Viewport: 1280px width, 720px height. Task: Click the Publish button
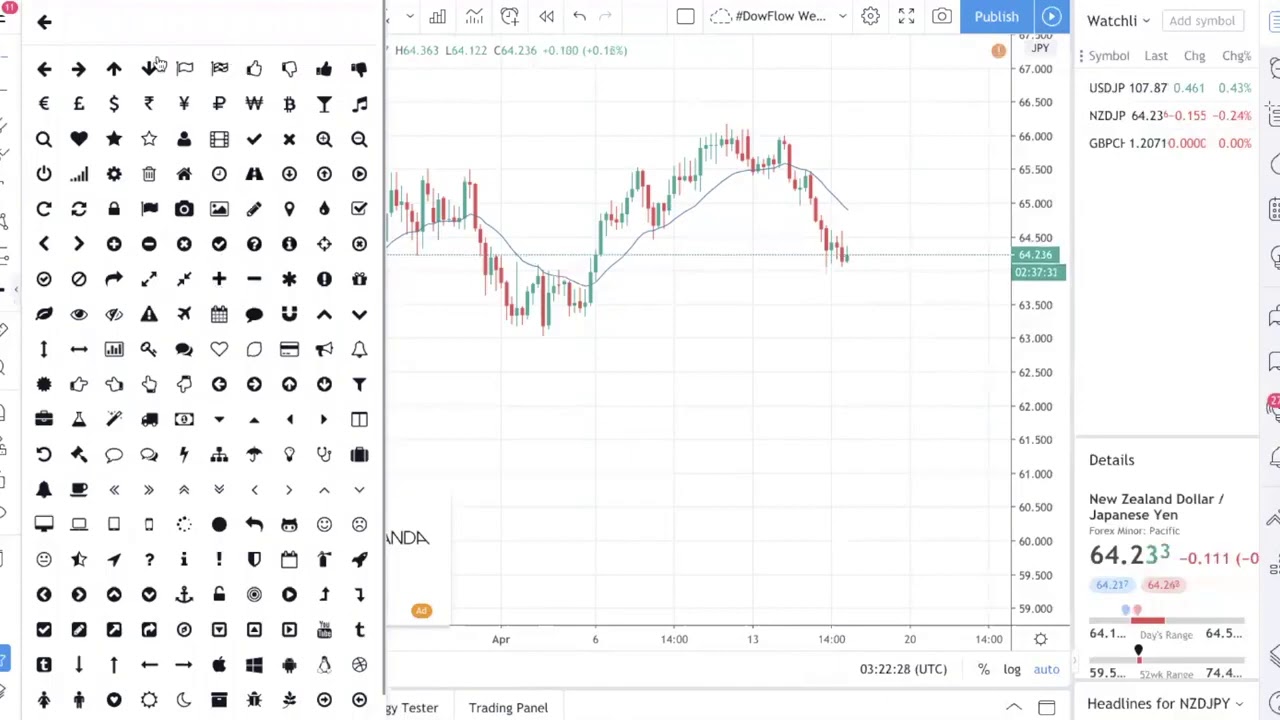[x=997, y=16]
